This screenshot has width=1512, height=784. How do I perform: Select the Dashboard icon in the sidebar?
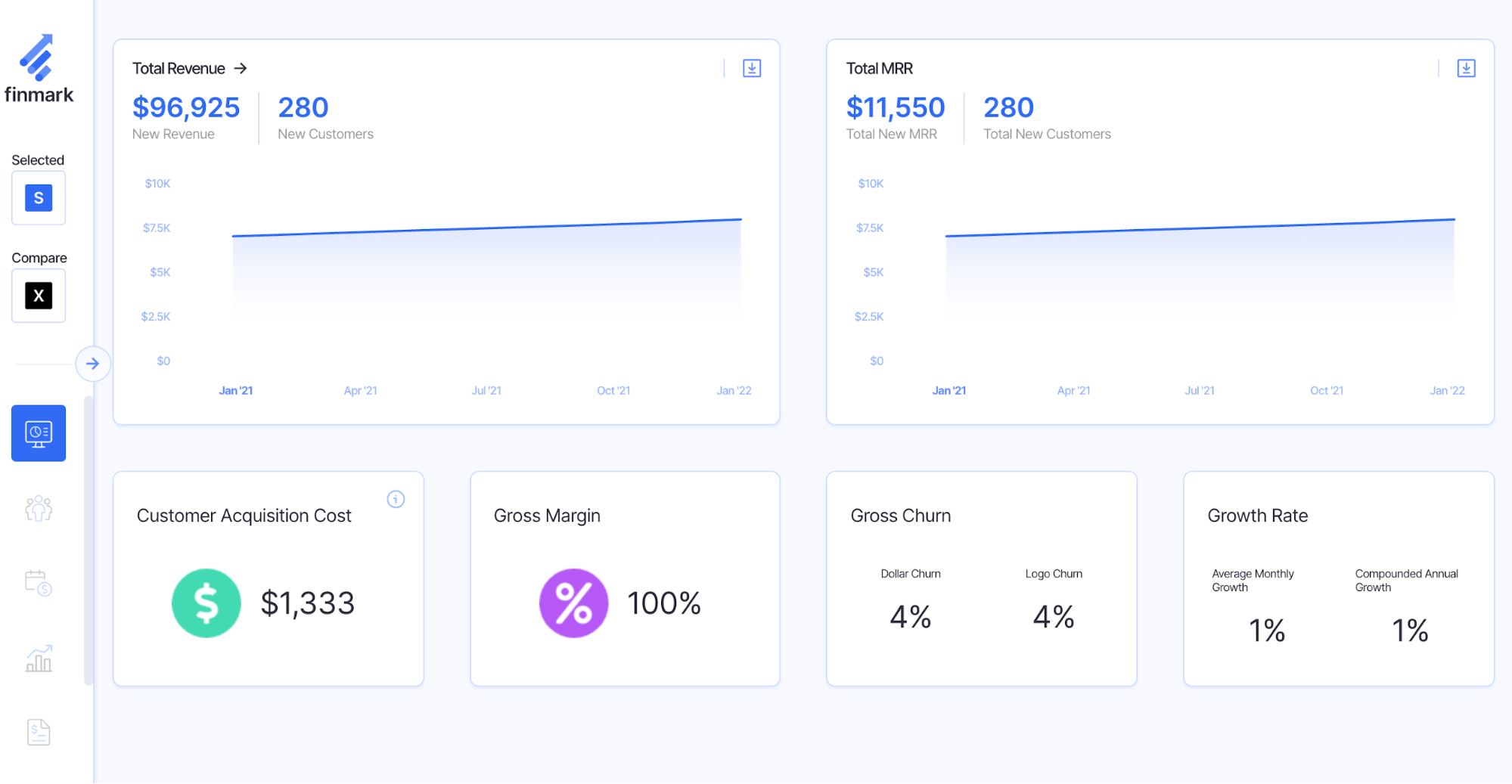(38, 432)
